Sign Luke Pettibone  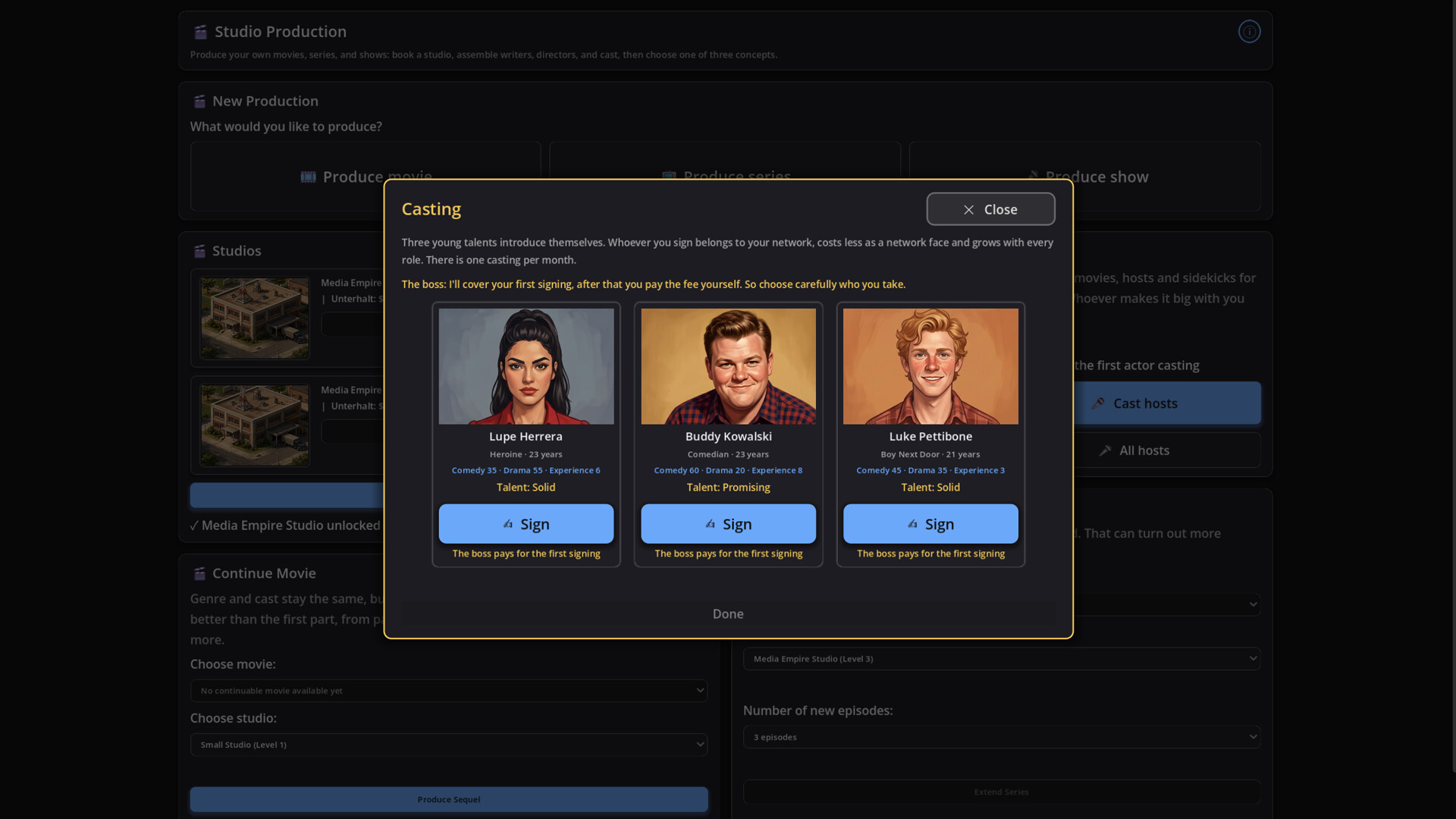(930, 524)
